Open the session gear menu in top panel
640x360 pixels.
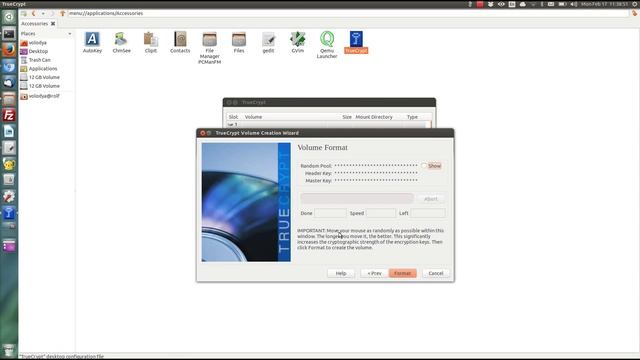[635, 4]
